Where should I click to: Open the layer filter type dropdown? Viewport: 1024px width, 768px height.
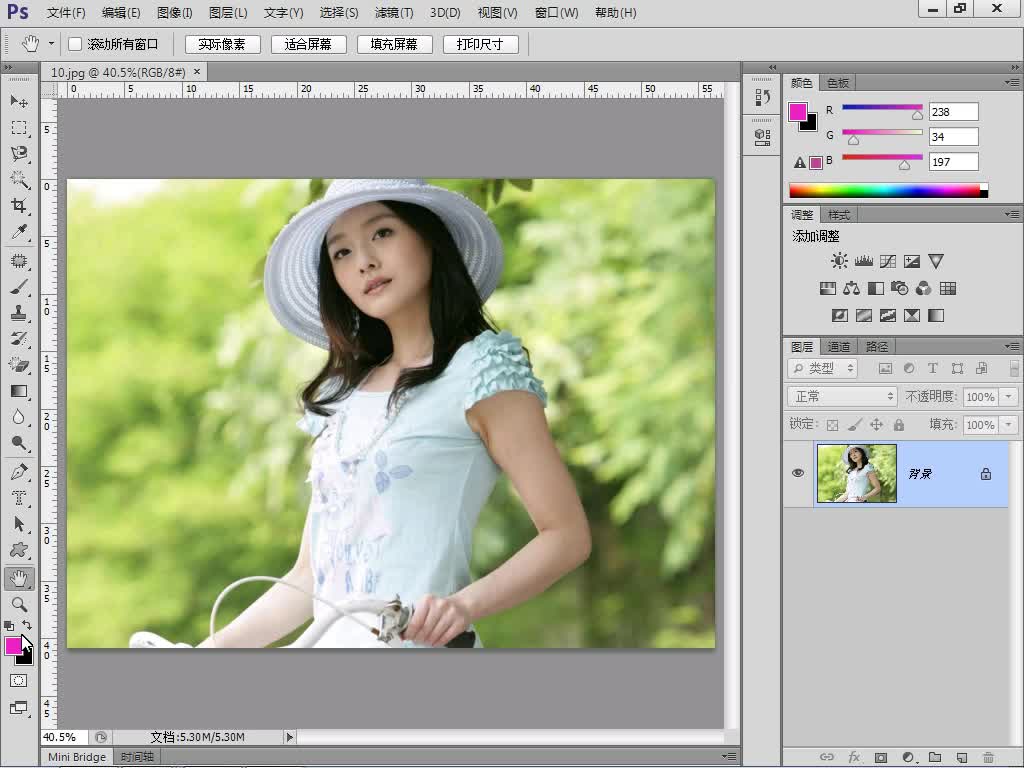pyautogui.click(x=823, y=368)
